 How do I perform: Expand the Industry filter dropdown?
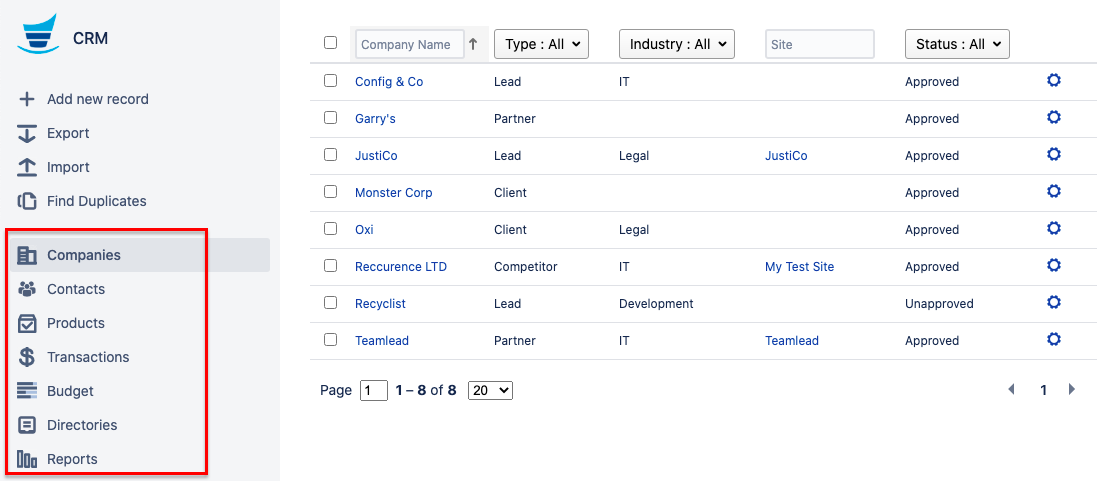click(677, 44)
